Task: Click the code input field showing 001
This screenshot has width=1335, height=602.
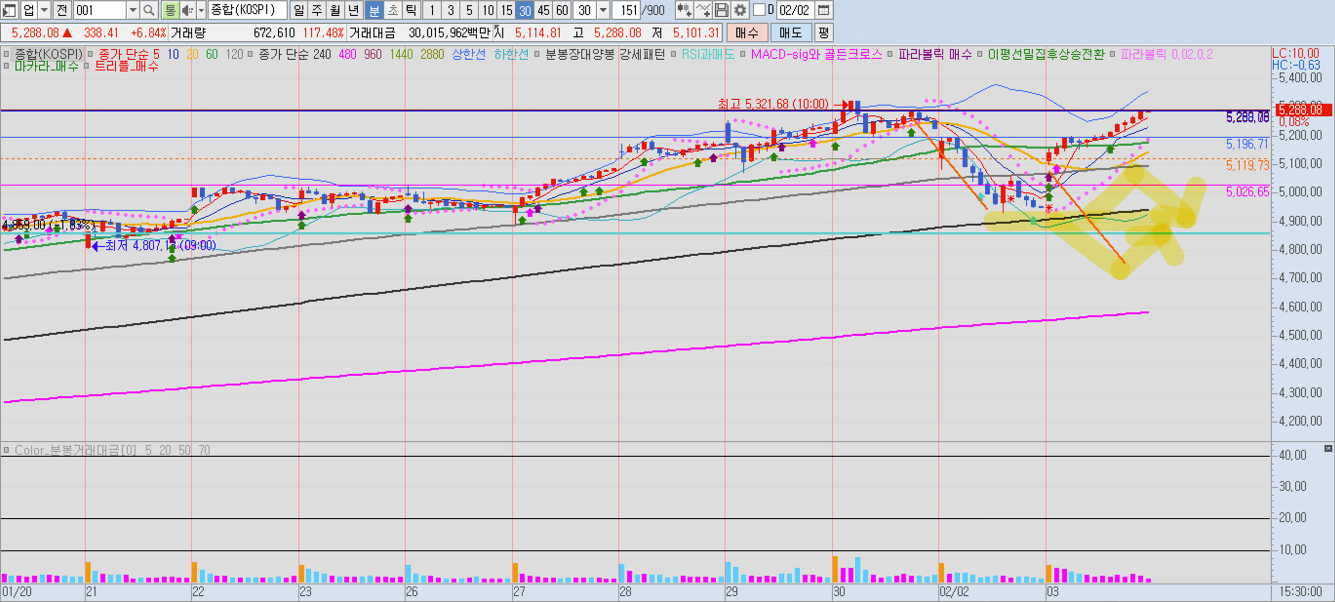Action: point(99,10)
